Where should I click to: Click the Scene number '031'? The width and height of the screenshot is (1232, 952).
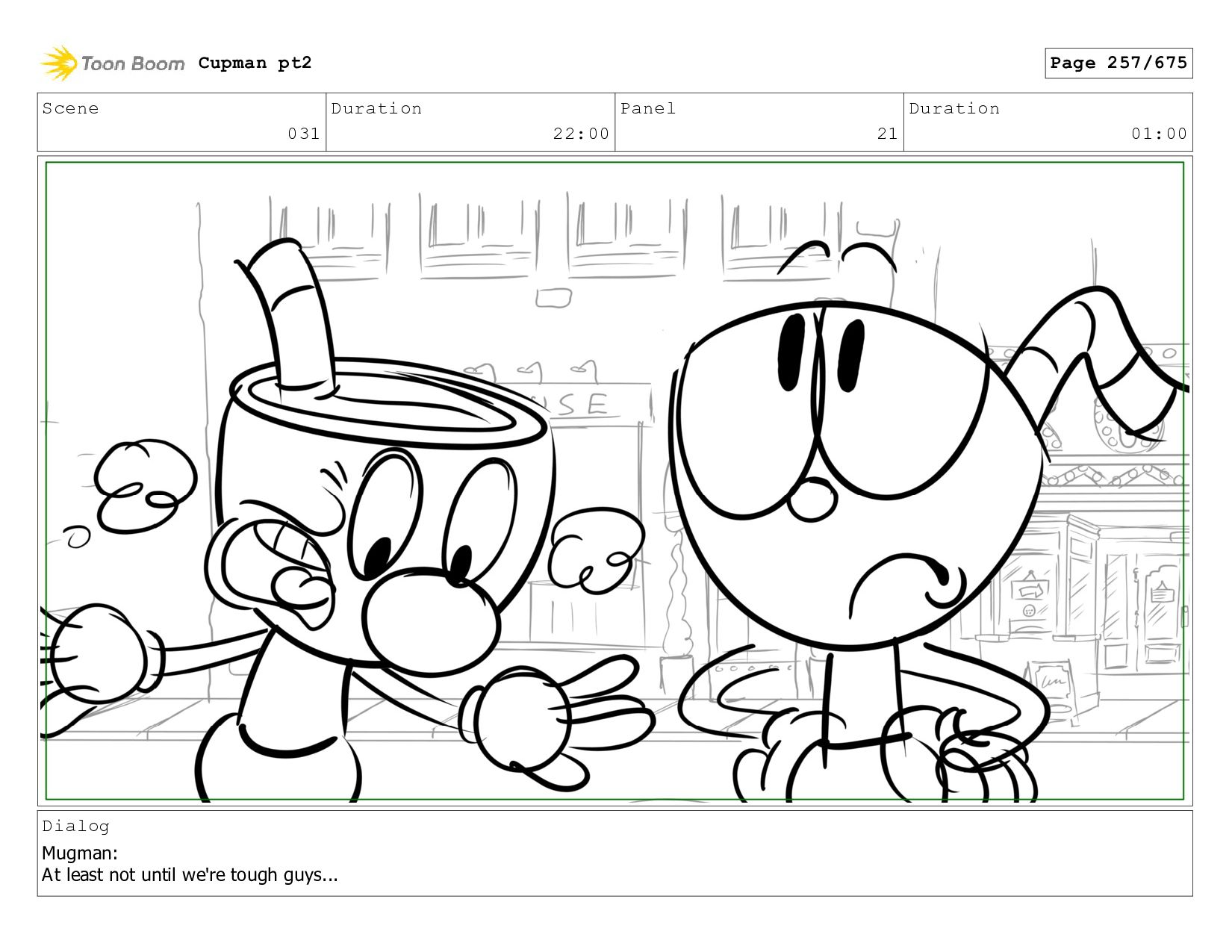point(303,134)
